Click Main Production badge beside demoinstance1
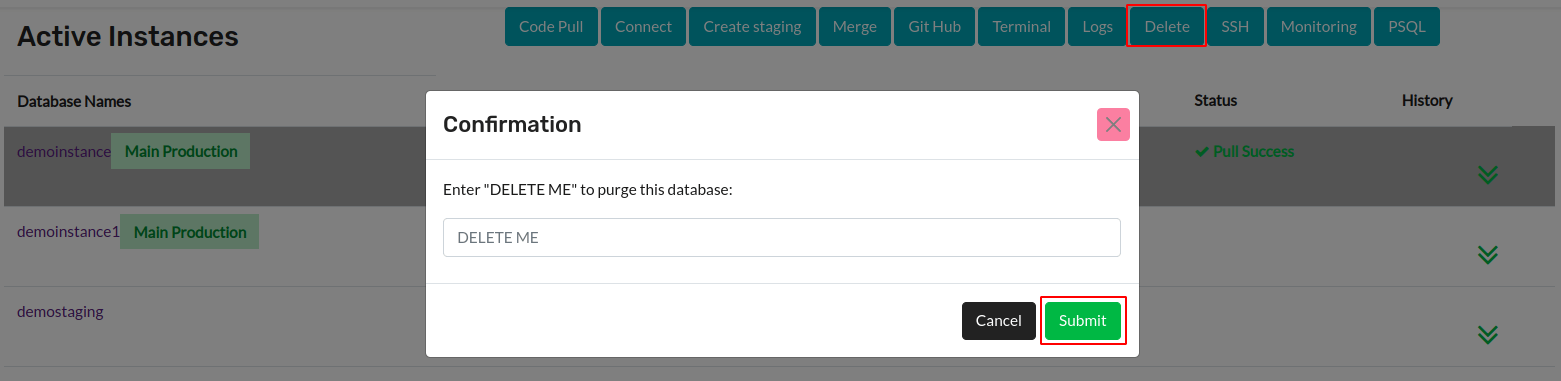The width and height of the screenshot is (1561, 381). (190, 232)
